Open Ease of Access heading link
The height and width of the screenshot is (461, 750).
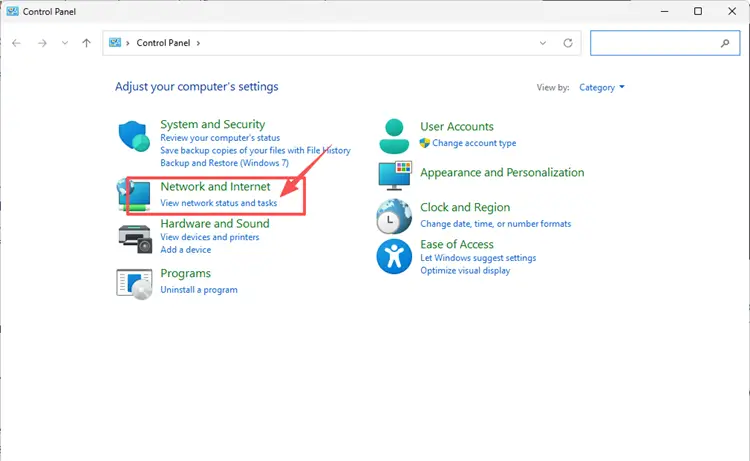click(457, 244)
